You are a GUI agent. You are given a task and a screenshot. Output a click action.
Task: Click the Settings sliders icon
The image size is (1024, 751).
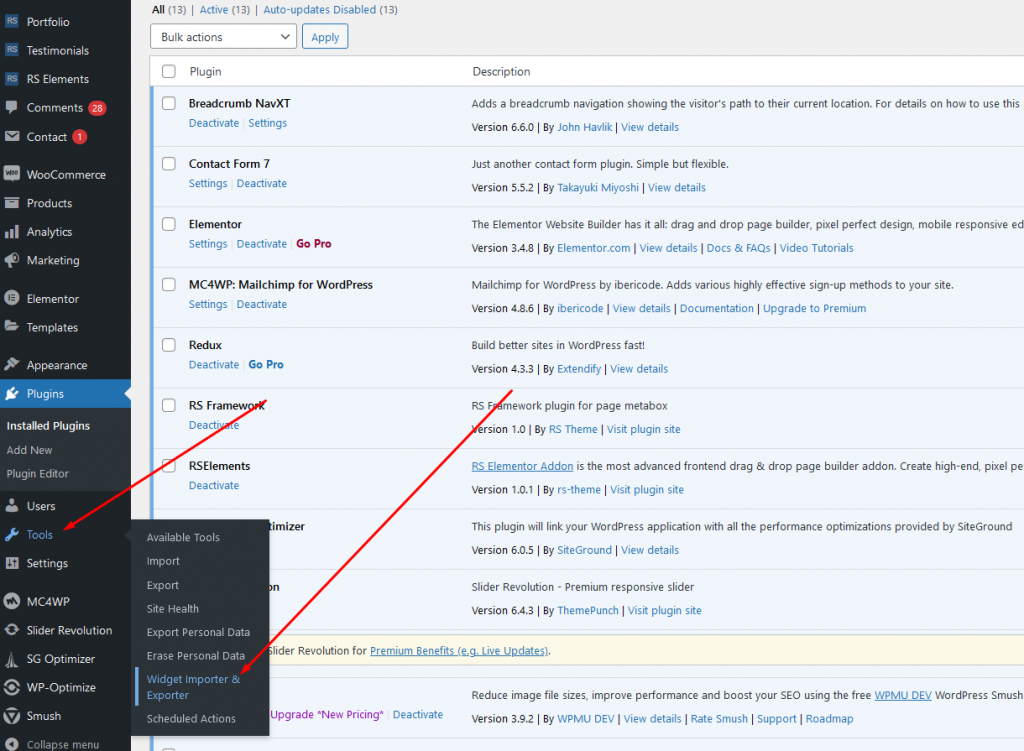pos(12,562)
